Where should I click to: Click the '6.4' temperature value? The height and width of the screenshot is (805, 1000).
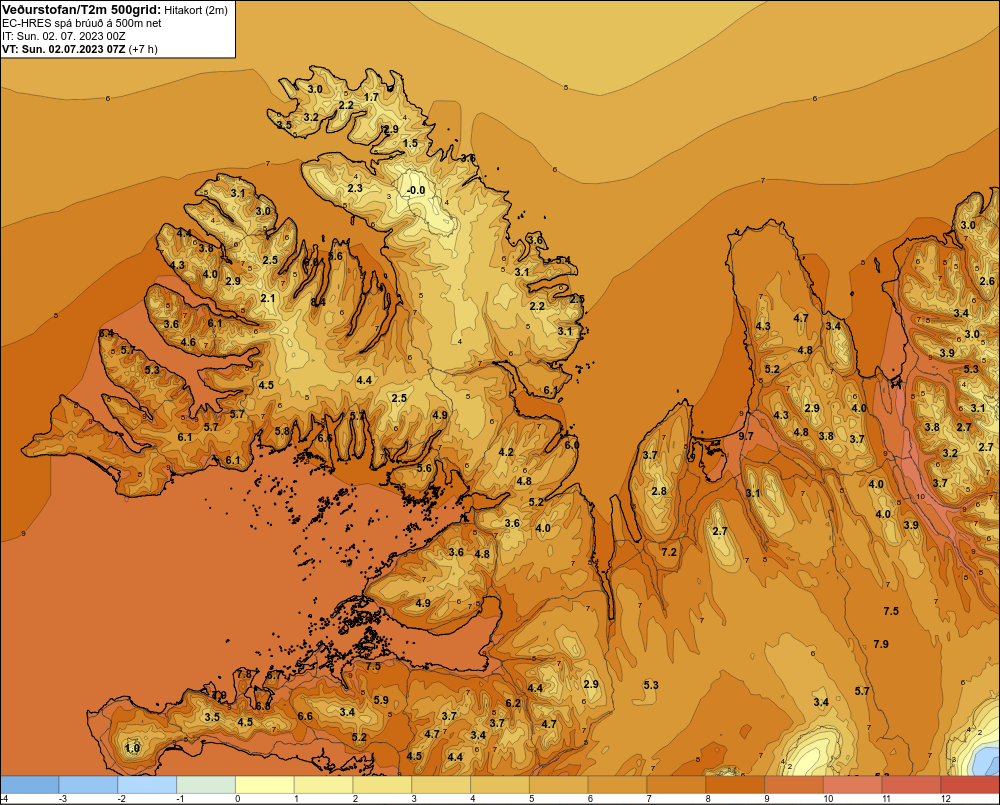(107, 333)
